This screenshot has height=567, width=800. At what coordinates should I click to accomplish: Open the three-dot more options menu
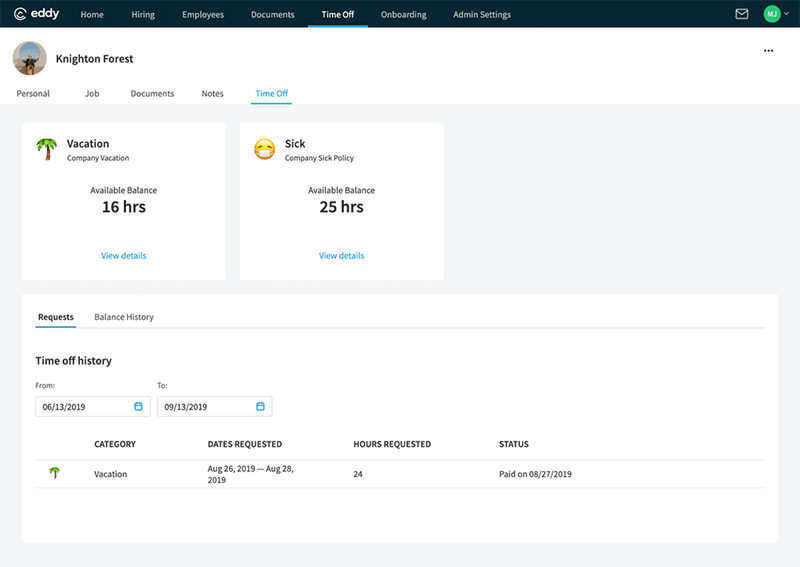point(768,51)
